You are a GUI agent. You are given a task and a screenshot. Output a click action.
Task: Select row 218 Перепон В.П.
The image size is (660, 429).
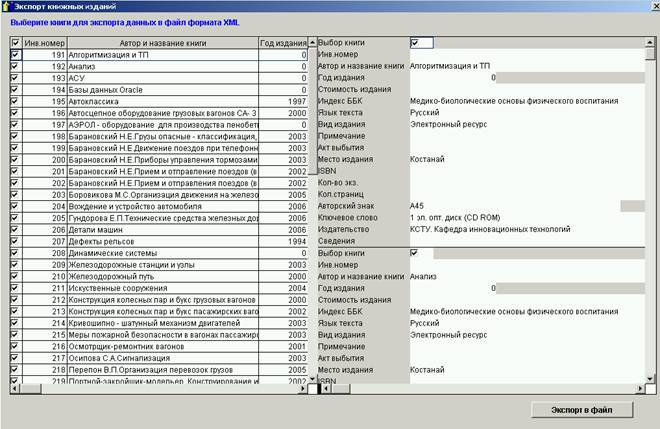163,370
